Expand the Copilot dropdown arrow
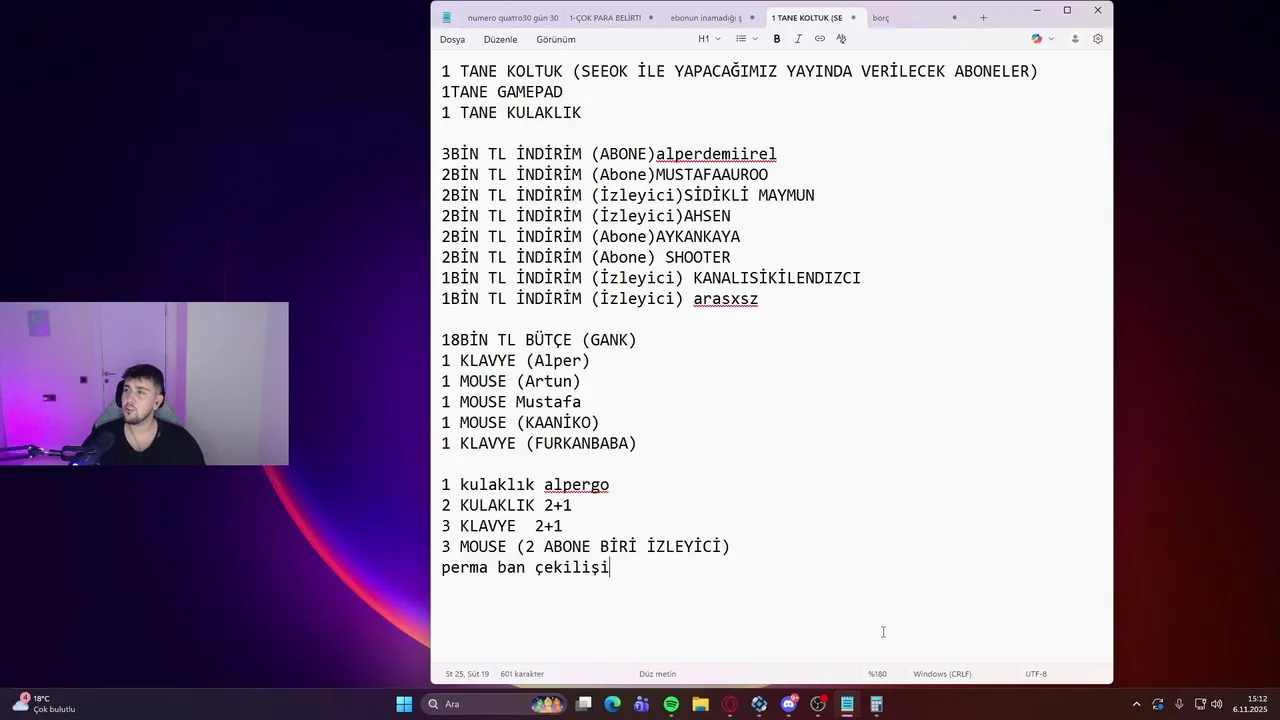The width and height of the screenshot is (1280, 720). pyautogui.click(x=1051, y=39)
